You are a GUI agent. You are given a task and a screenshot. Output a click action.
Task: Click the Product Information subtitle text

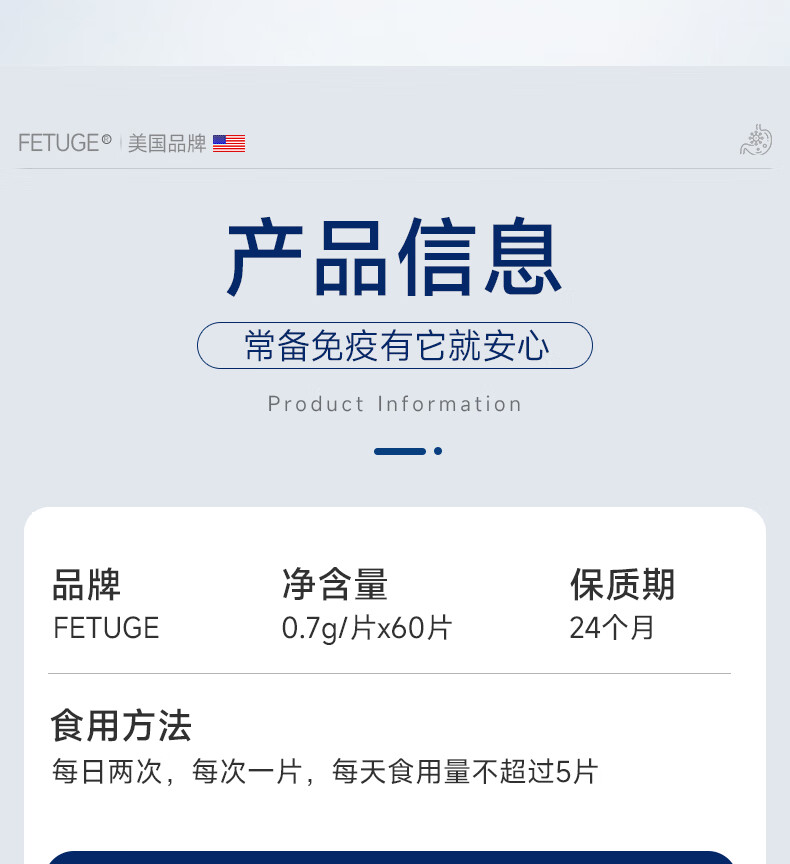394,404
